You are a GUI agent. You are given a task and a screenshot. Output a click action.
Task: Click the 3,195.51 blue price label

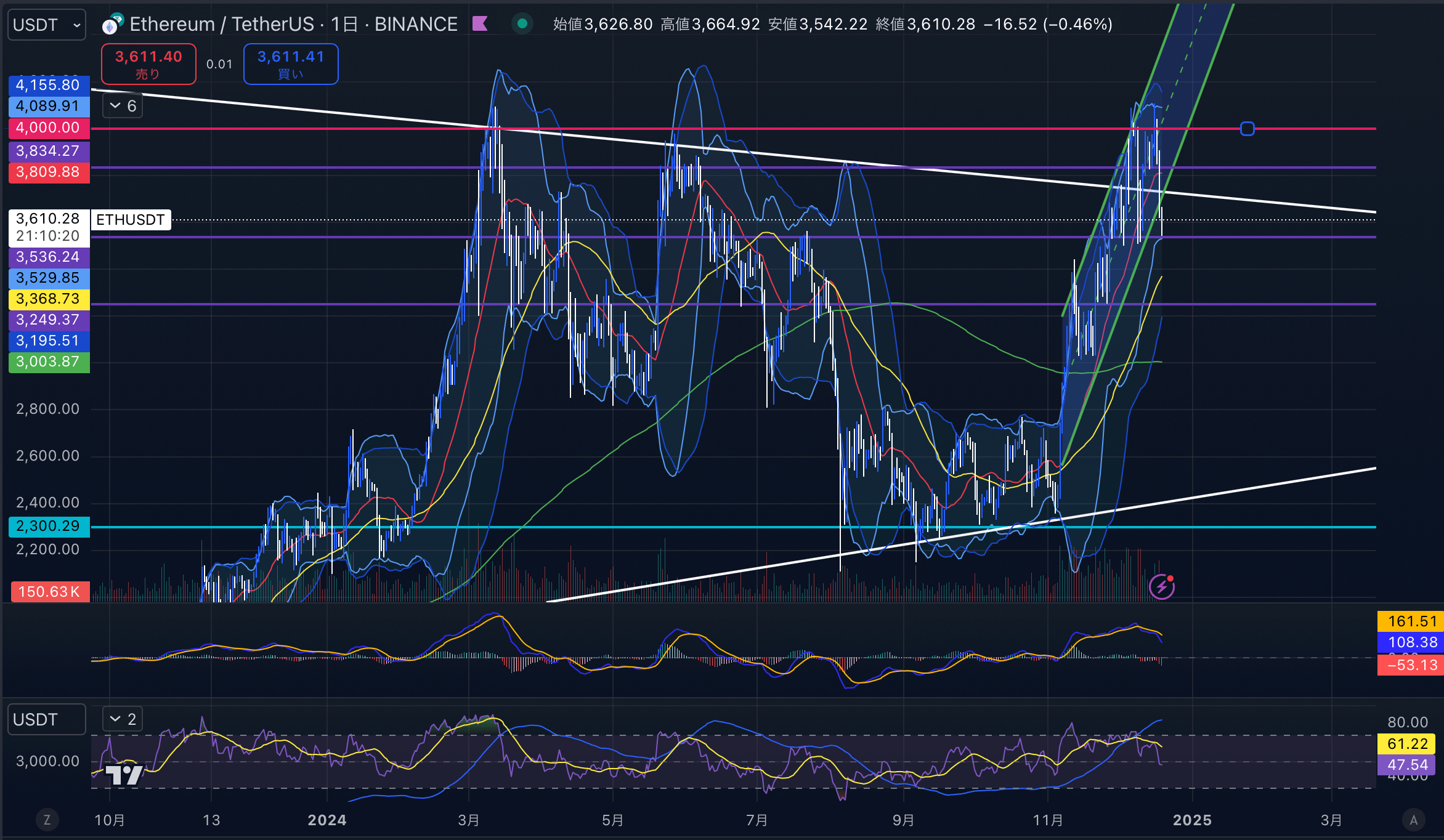pyautogui.click(x=49, y=341)
